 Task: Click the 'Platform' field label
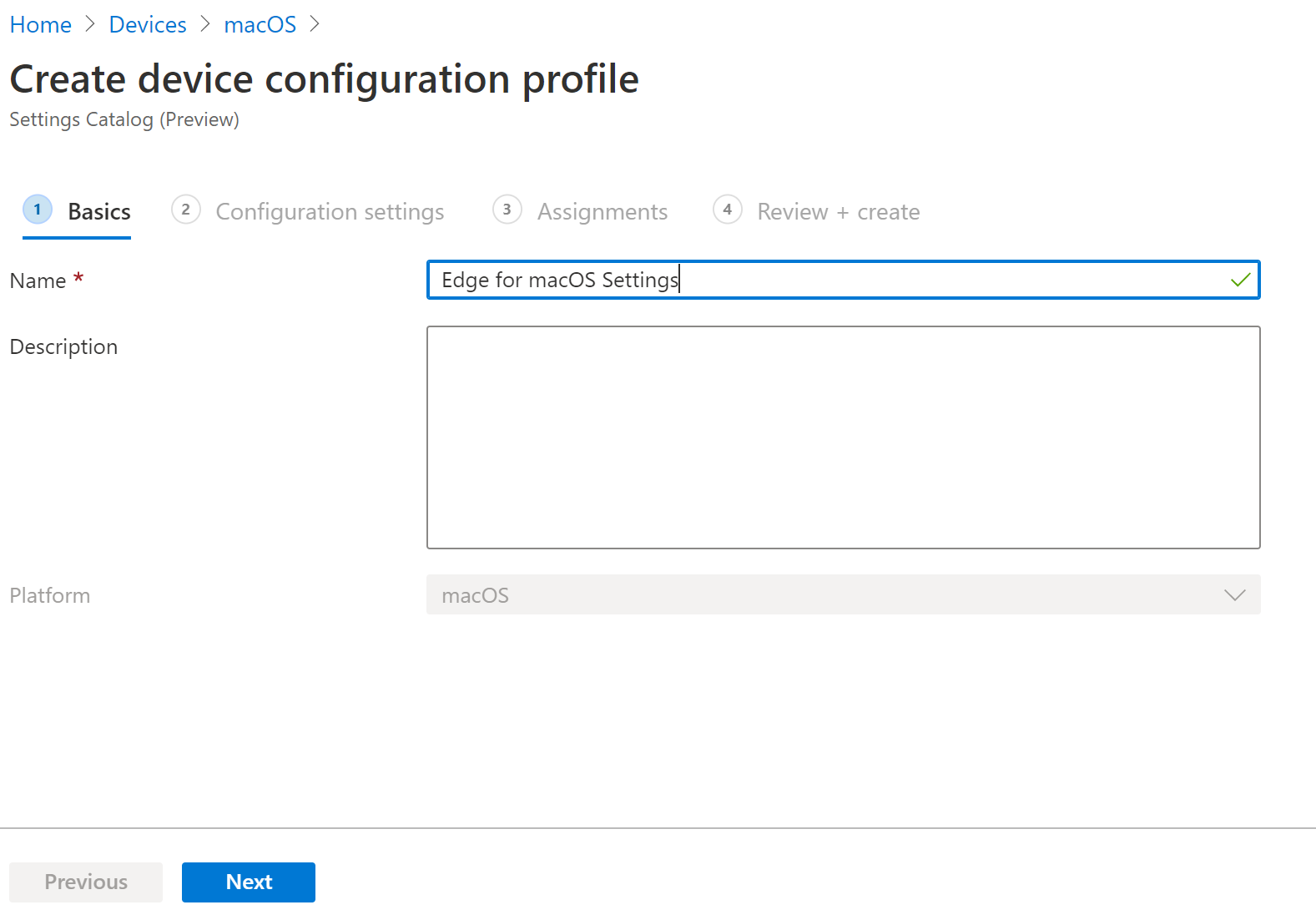[50, 596]
